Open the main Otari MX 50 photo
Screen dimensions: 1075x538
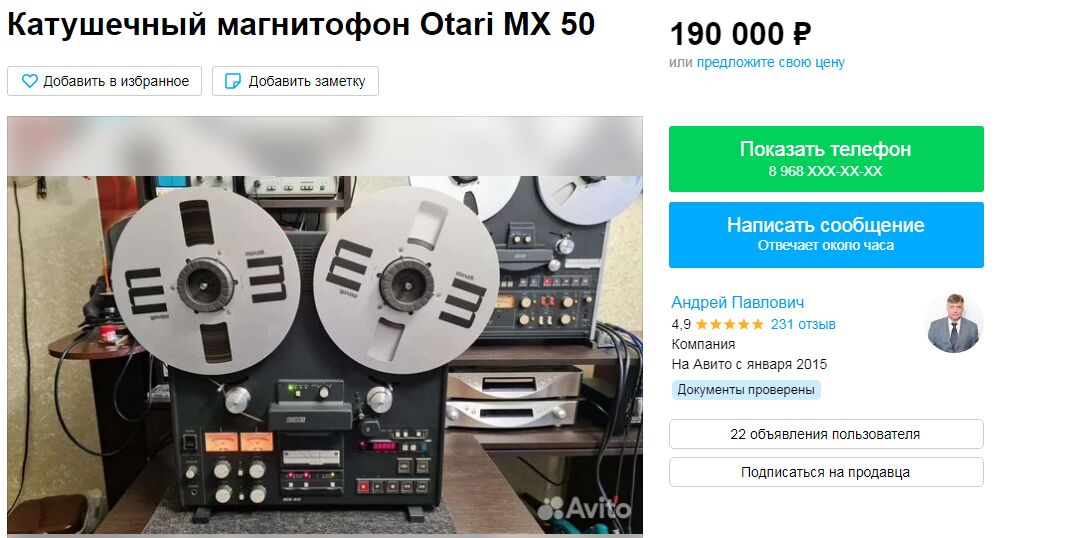[x=325, y=326]
